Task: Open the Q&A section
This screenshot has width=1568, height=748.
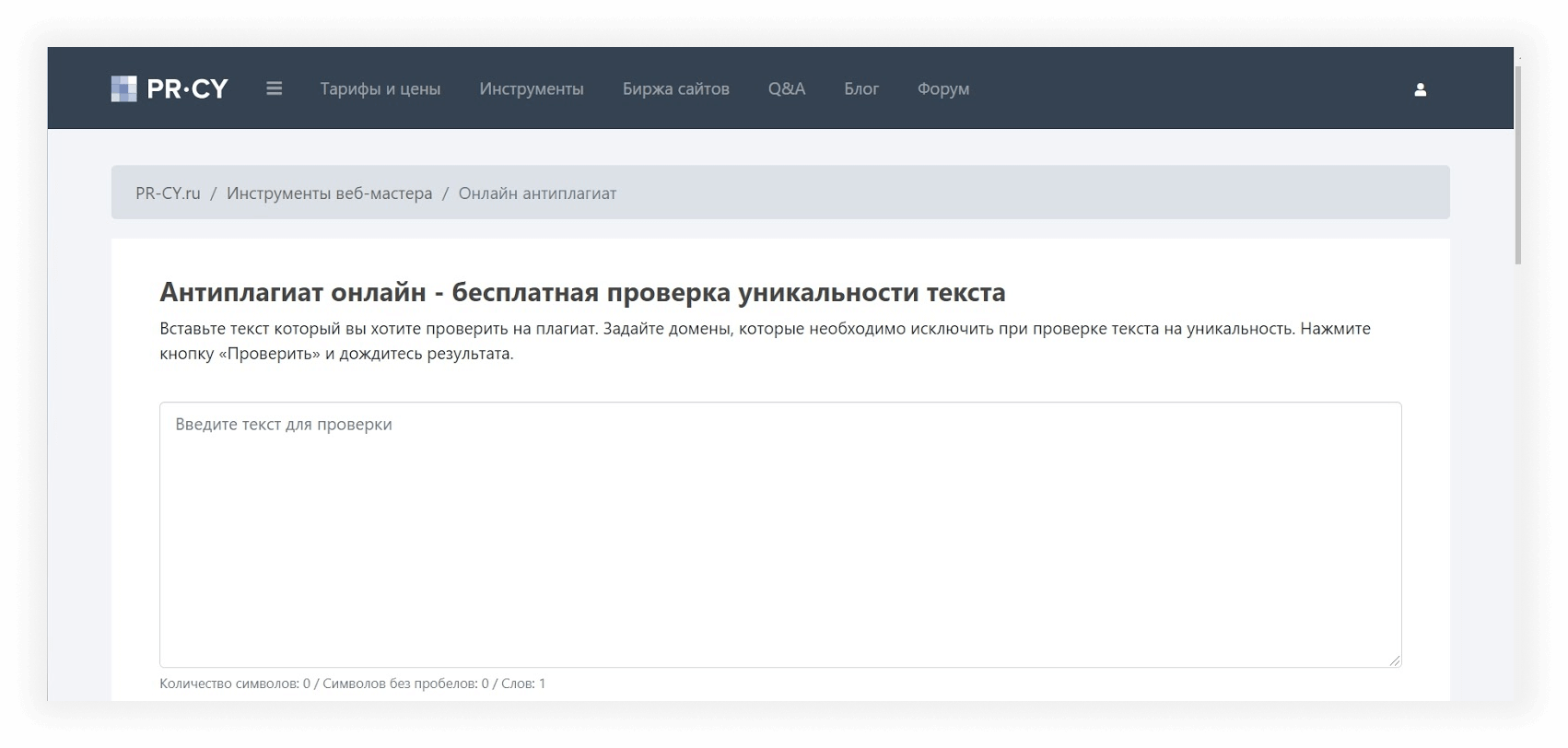Action: 787,88
